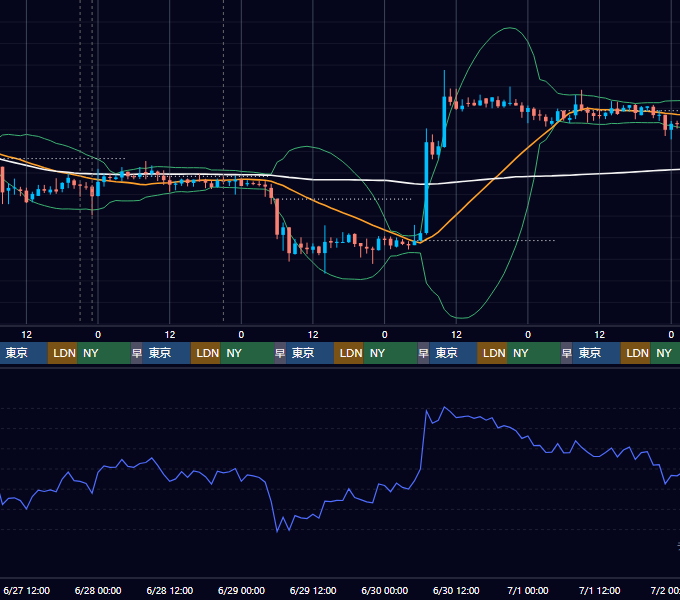Select the 6/29 00:00 date label
This screenshot has width=680, height=600.
click(241, 590)
